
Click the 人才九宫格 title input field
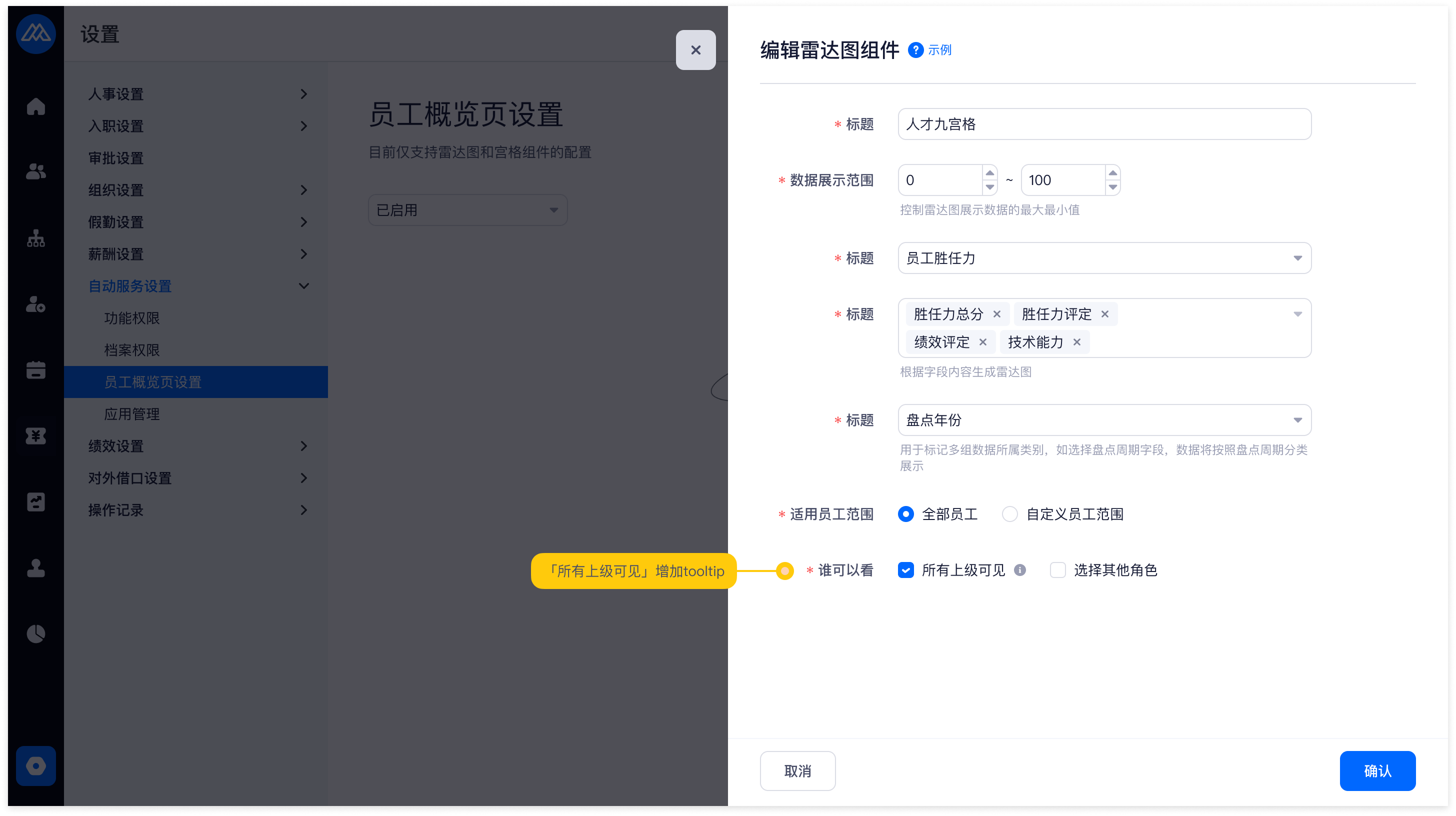point(1104,124)
